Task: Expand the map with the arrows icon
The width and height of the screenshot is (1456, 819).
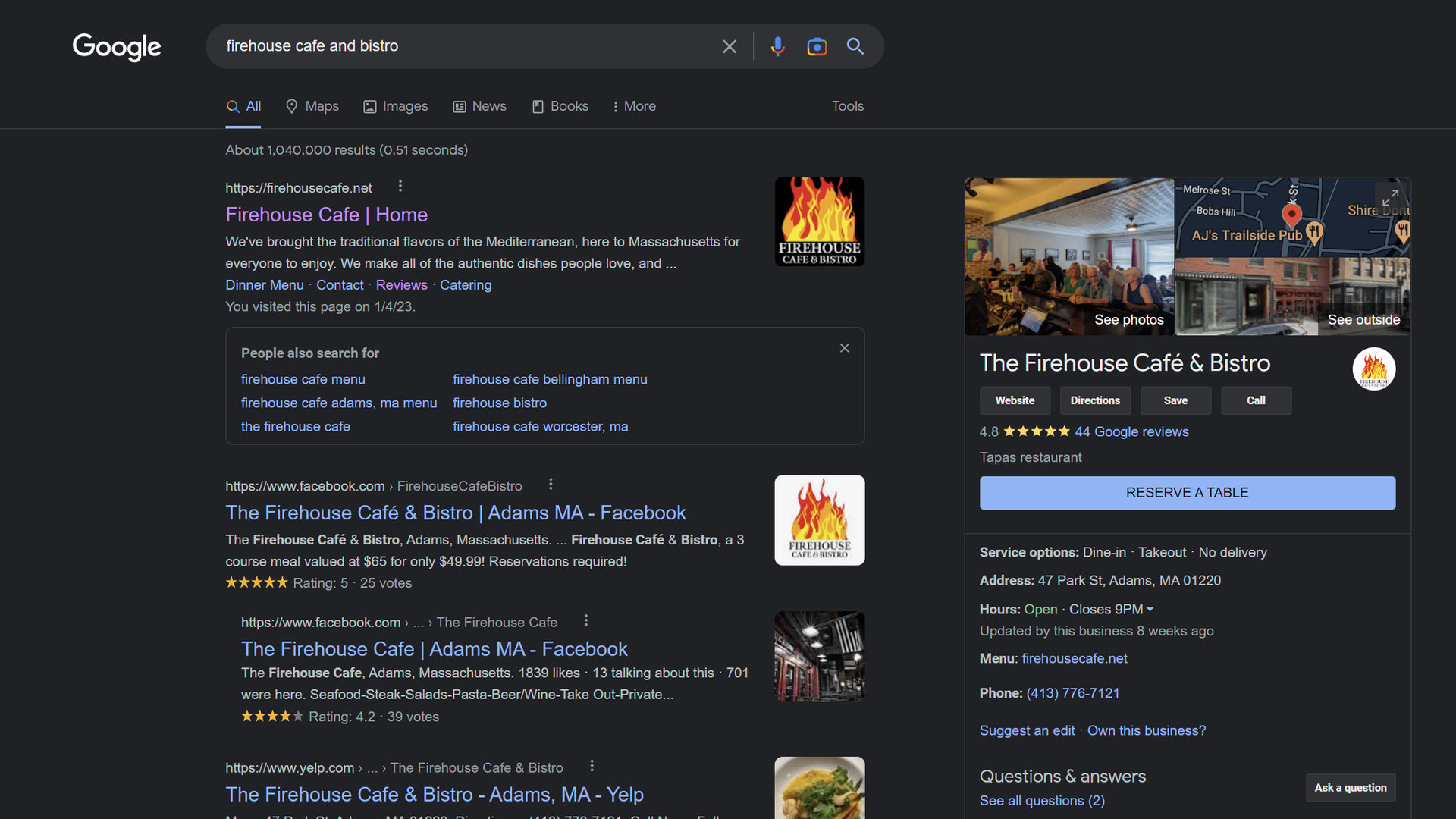Action: pos(1390,198)
